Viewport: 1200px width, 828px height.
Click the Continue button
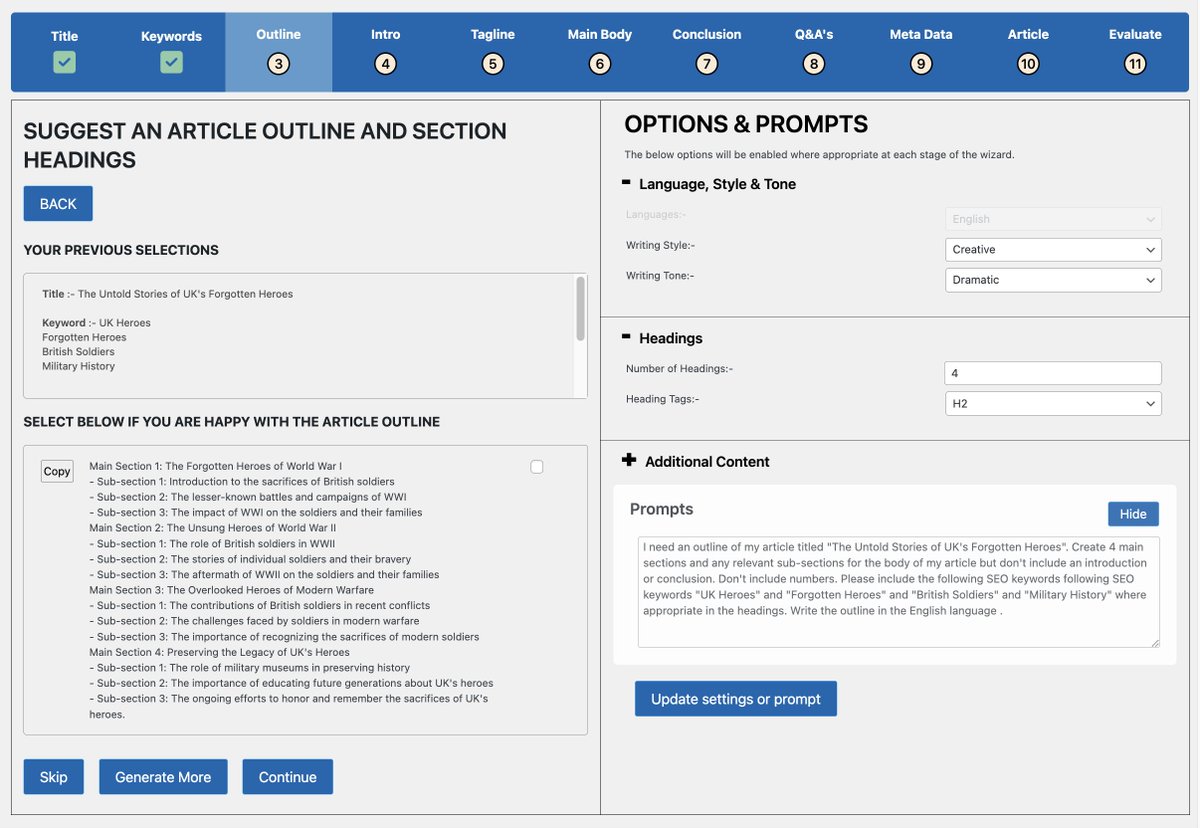(x=288, y=777)
